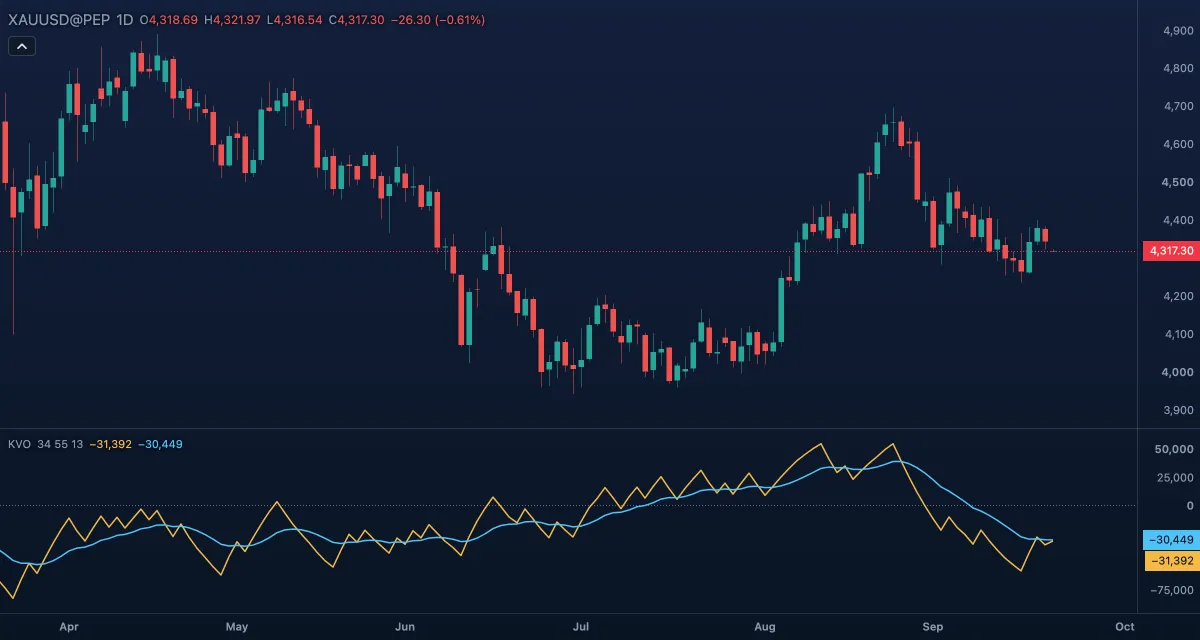
Task: Click the blue −30,449 value in KVO legend
Action: click(160, 444)
